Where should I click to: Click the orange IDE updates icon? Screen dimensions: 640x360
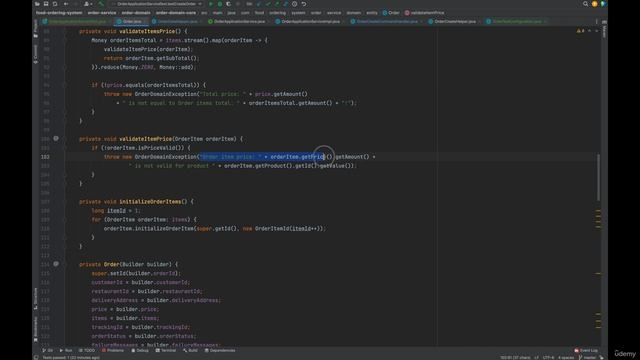594,4
